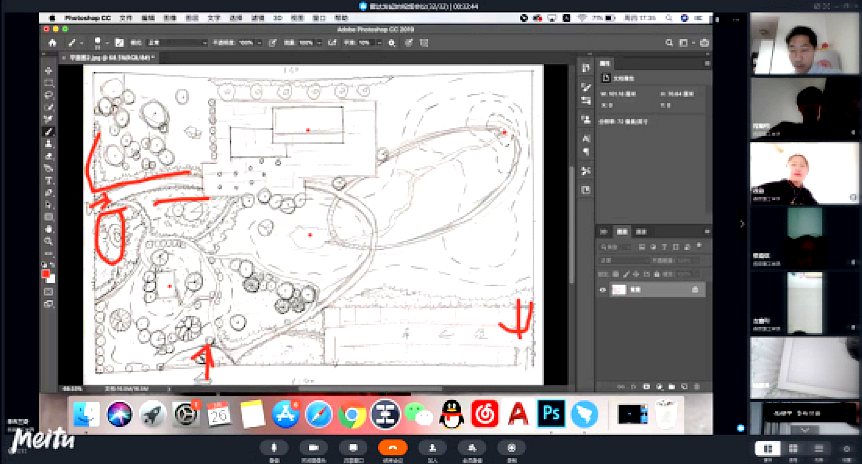Click the Home icon in options bar
862x464 pixels.
tap(51, 43)
